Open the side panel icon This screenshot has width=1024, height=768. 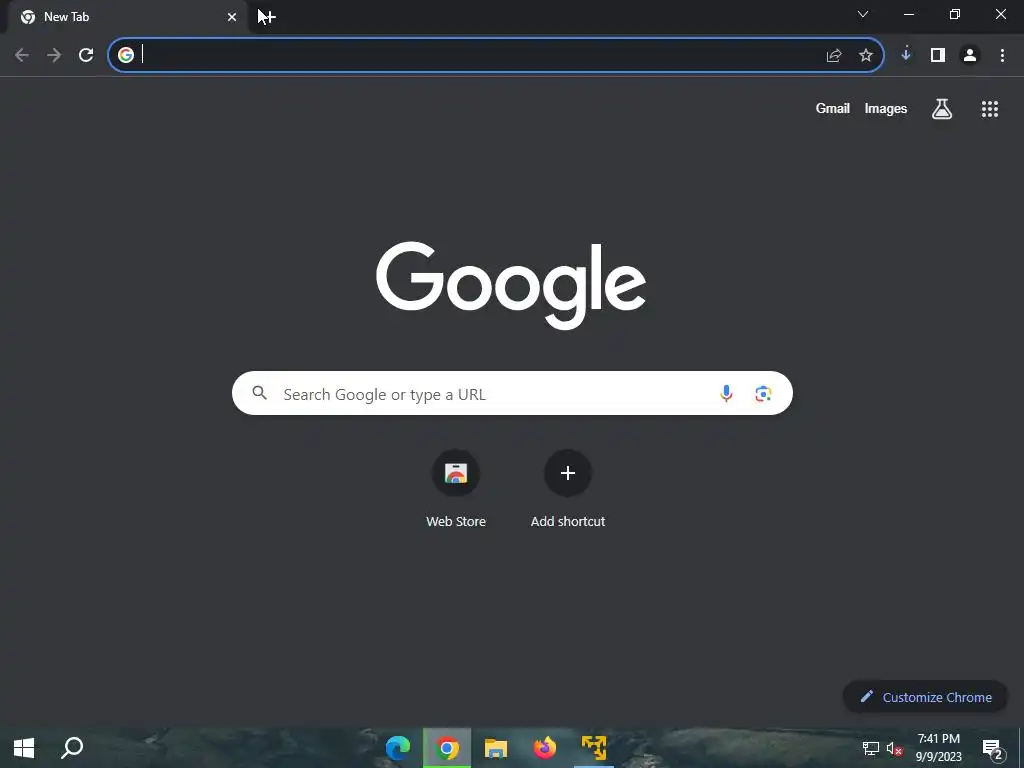(938, 56)
